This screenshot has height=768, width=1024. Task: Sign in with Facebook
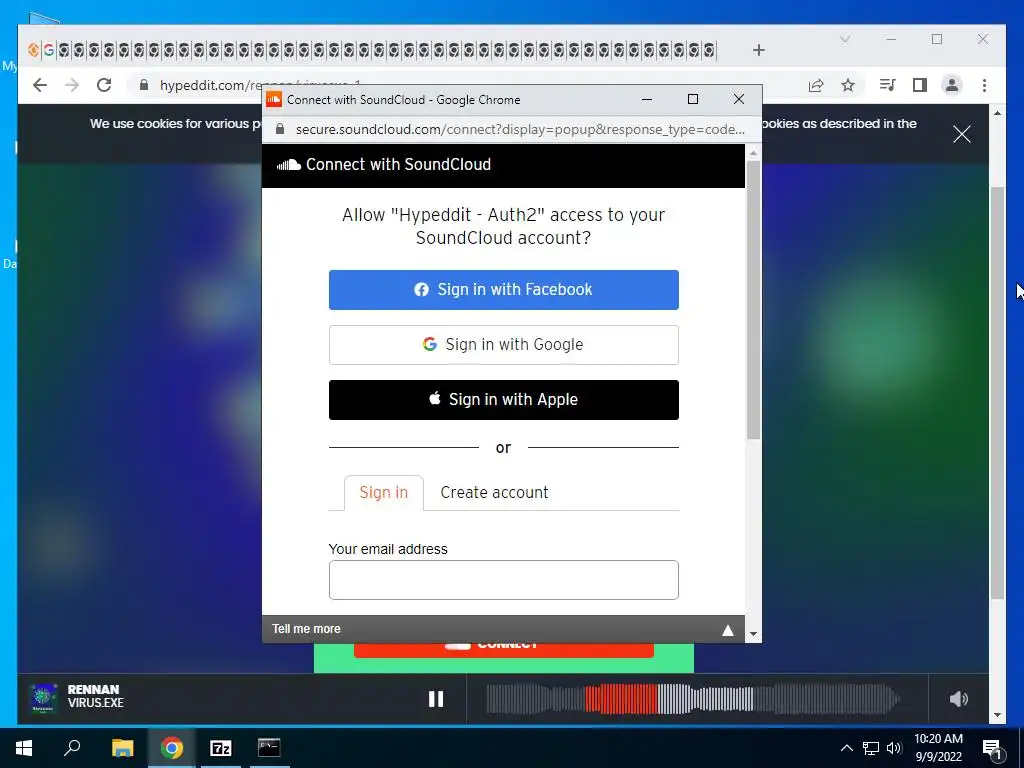point(504,290)
